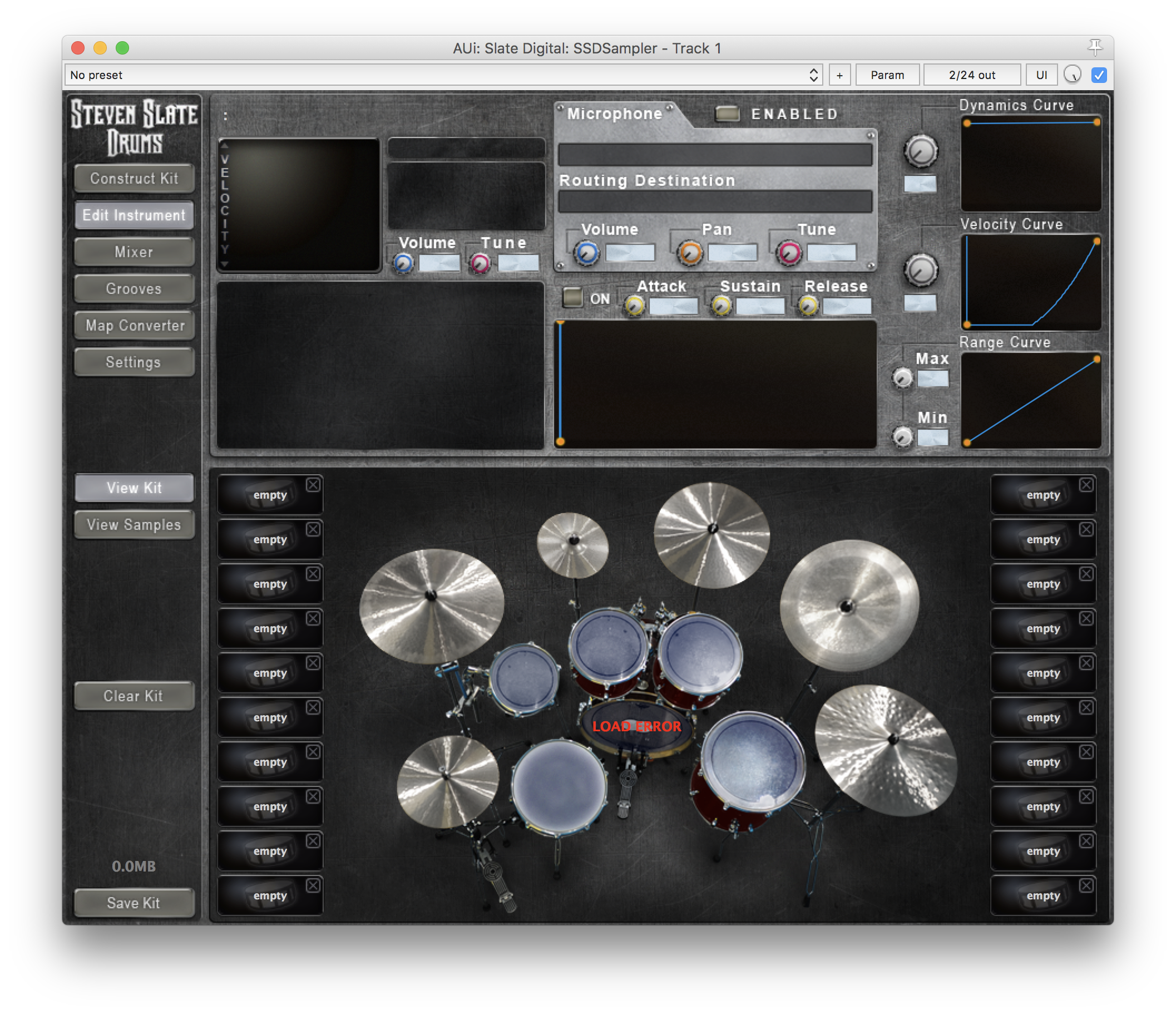The image size is (1176, 1014).
Task: Click the plus button beside preset menu
Action: click(x=839, y=75)
